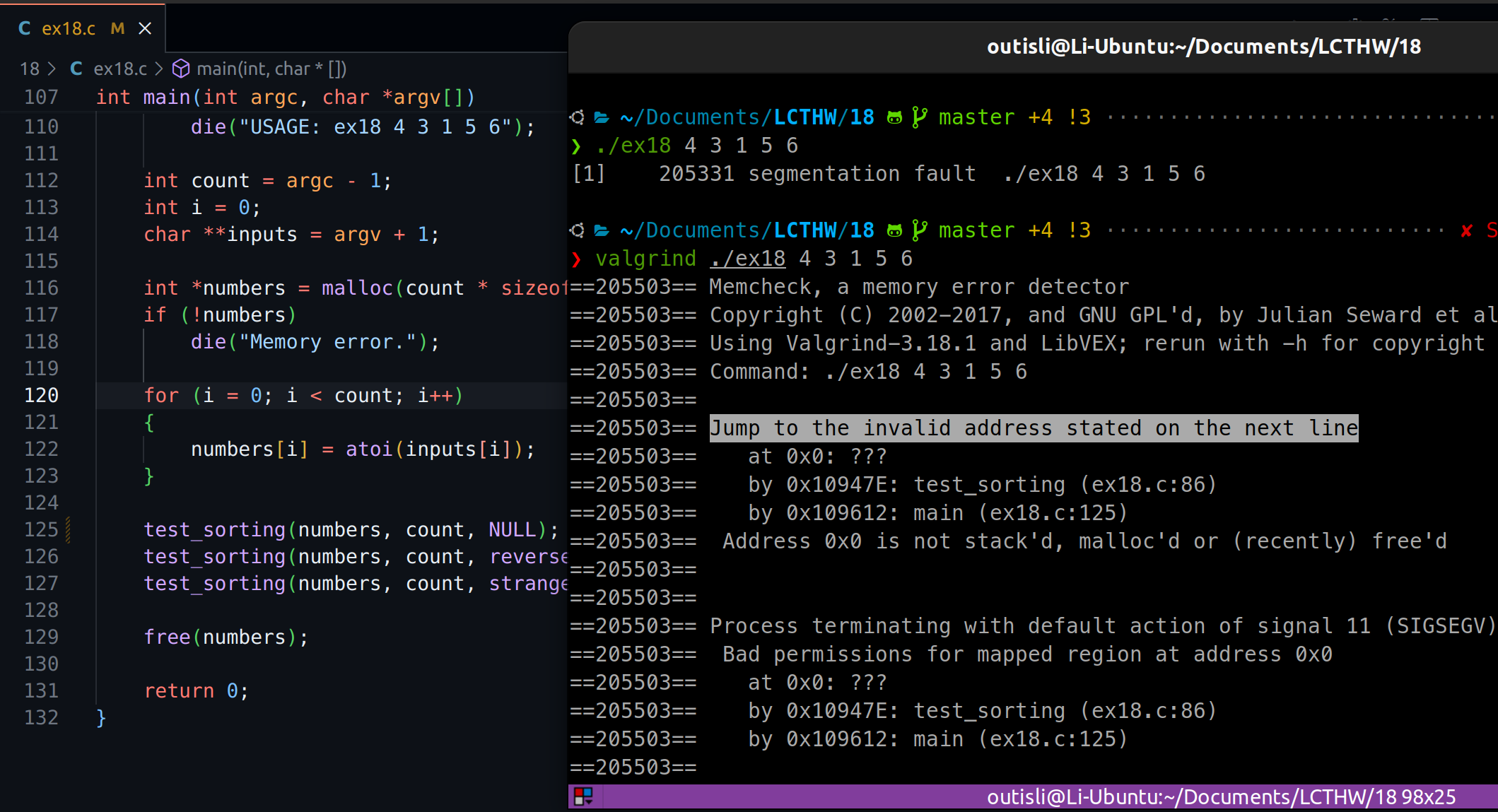Toggle breakpoint at line 125 gutter

[13, 530]
